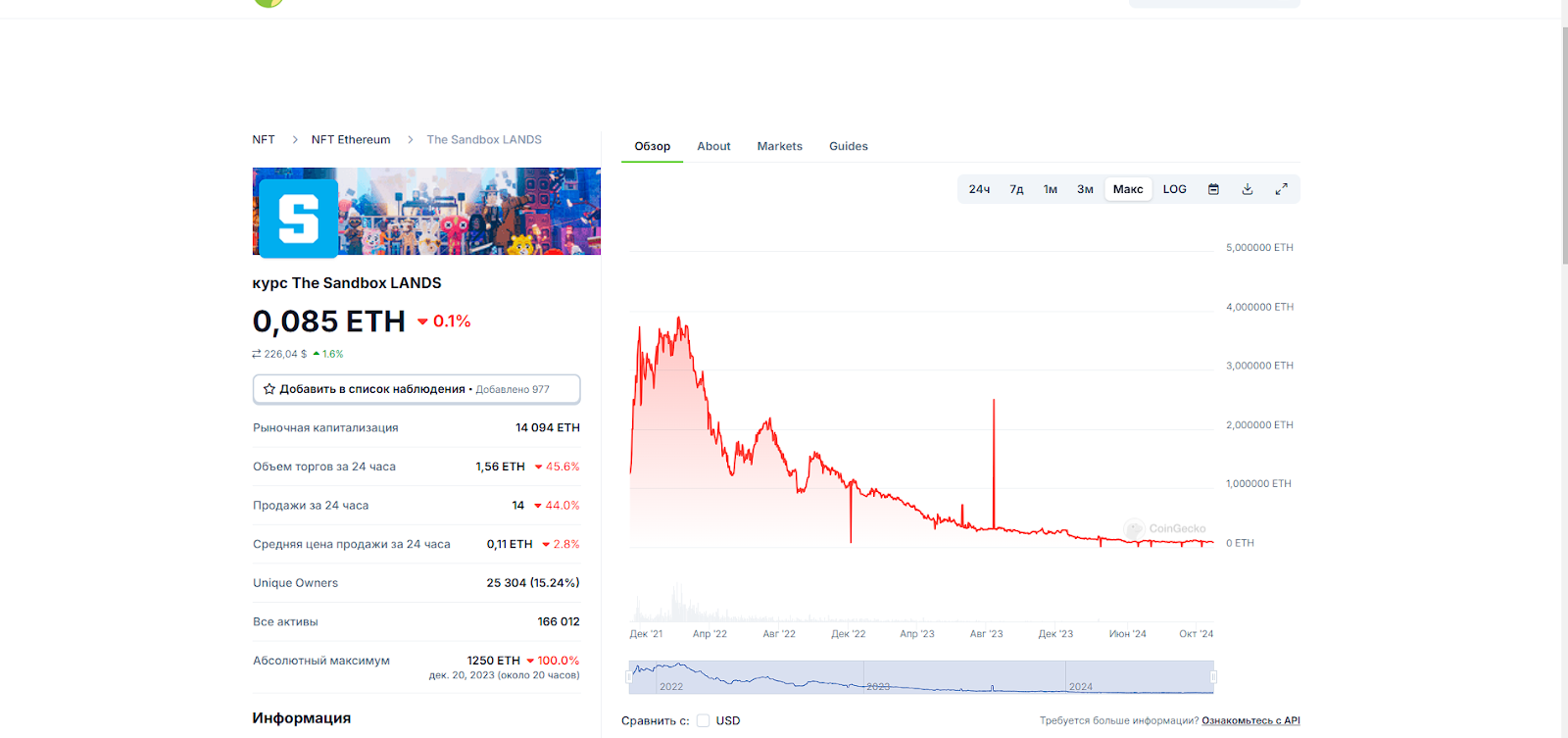Click the 0,085 ETH price value
This screenshot has width=1568, height=738.
pyautogui.click(x=329, y=321)
